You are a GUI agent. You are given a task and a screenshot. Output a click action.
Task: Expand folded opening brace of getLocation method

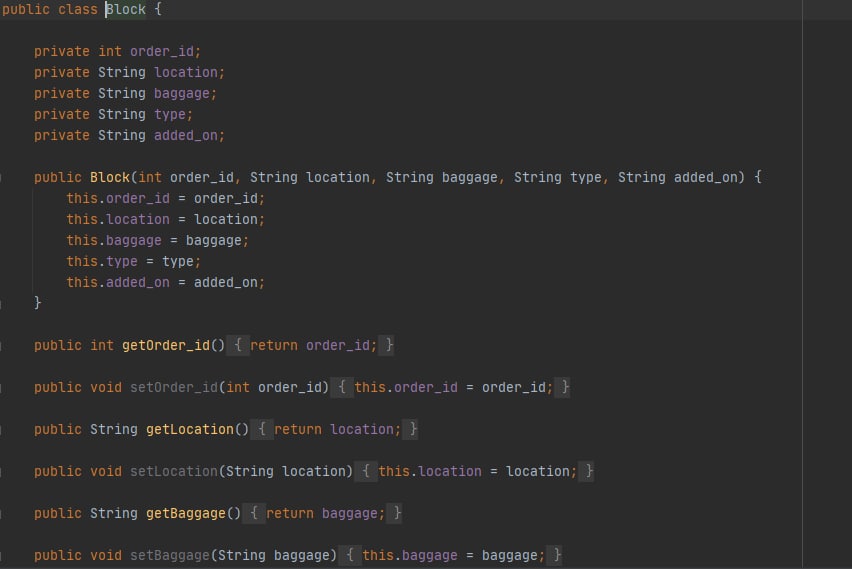(262, 429)
